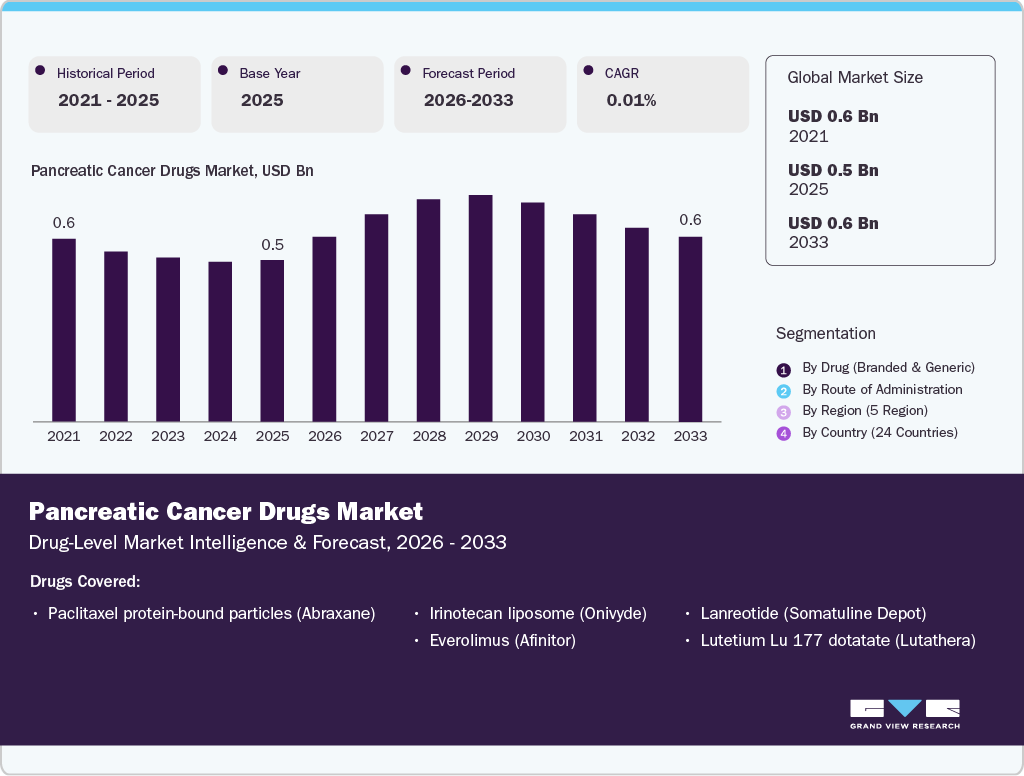Click the 2030 bar in the chart

pos(533,312)
